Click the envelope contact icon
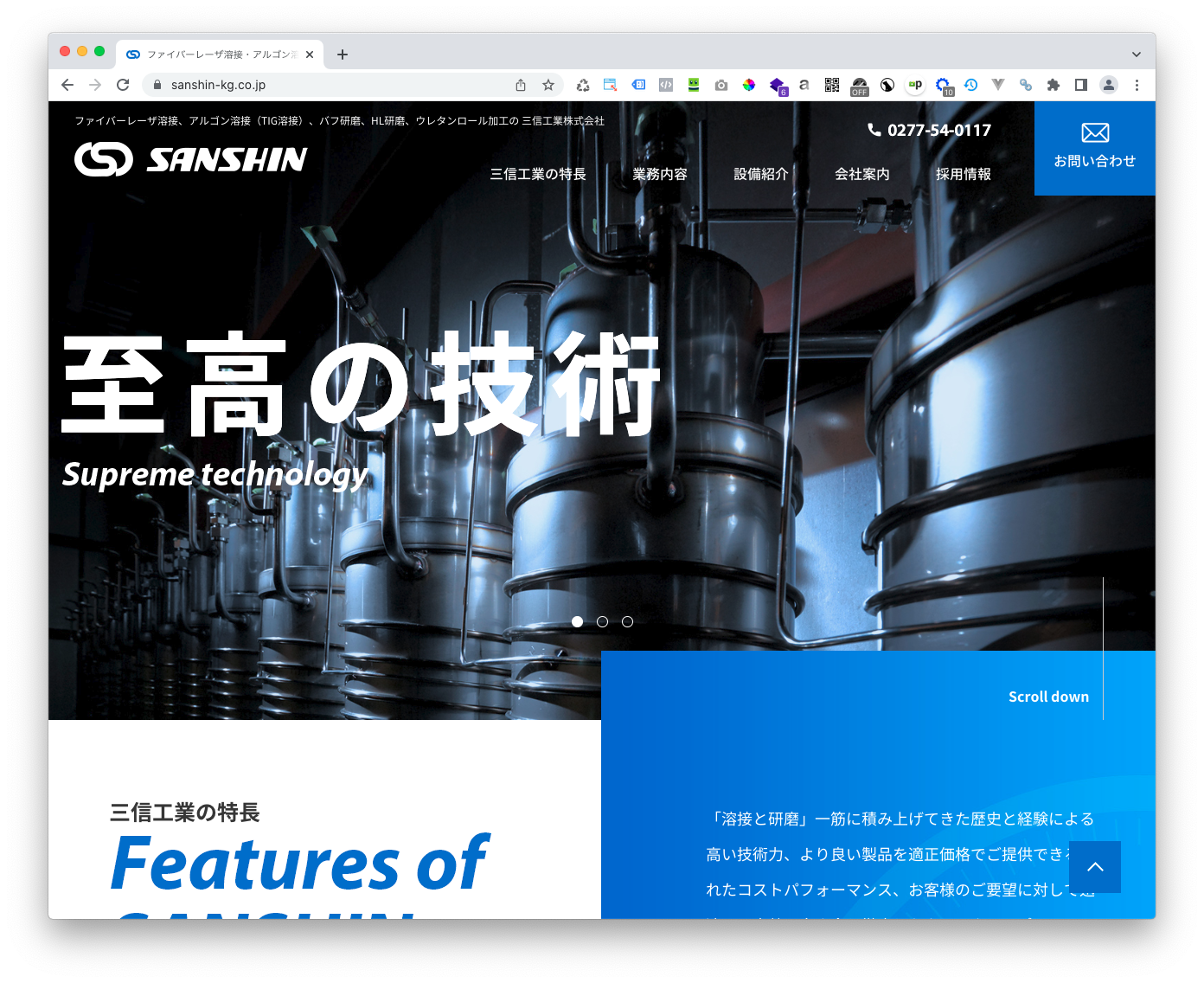 (x=1094, y=133)
